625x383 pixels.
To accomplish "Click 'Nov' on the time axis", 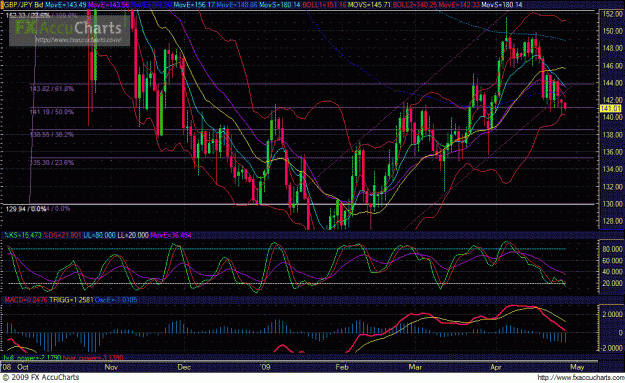I will tap(110, 367).
